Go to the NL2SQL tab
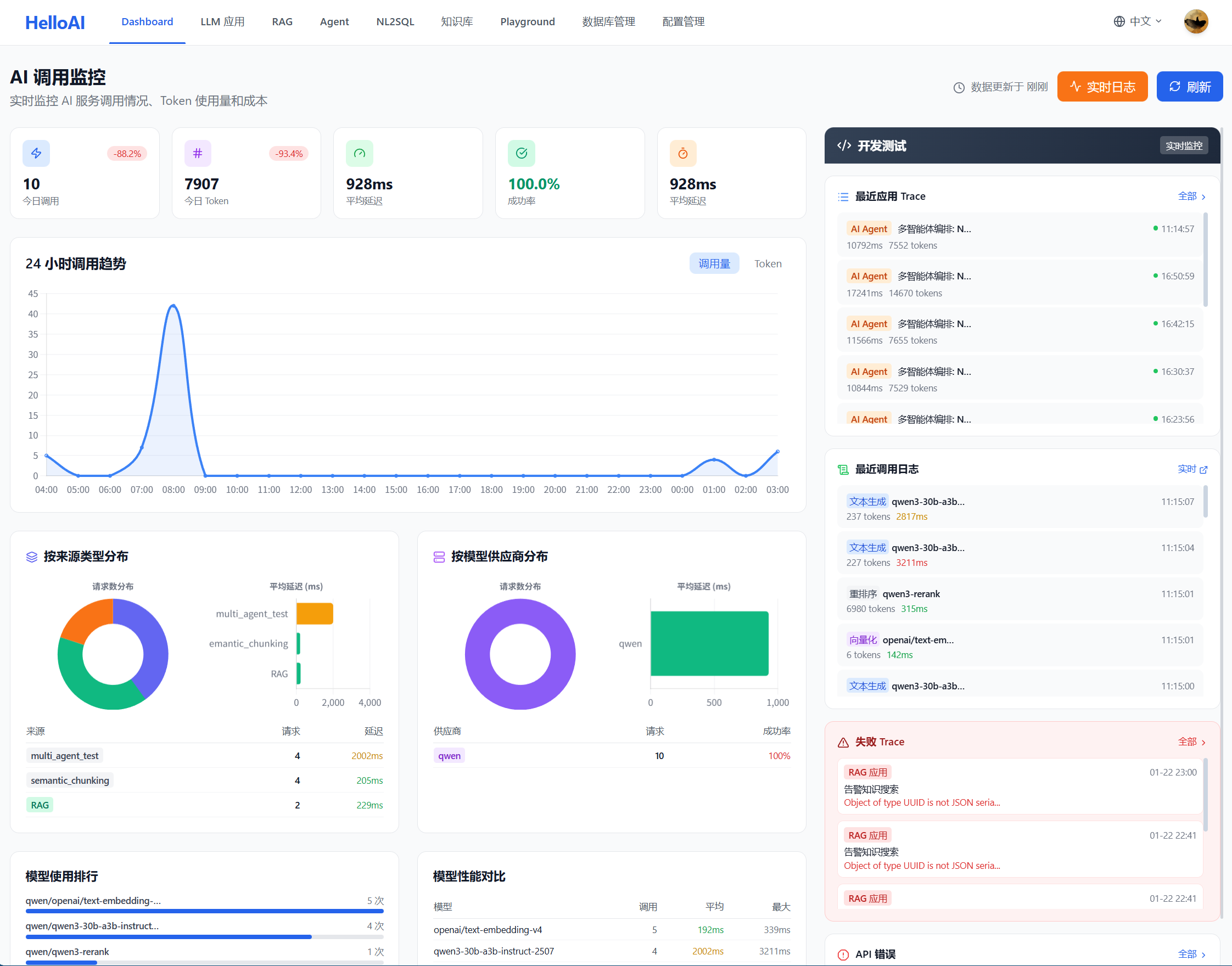Image resolution: width=1232 pixels, height=966 pixels. pos(395,21)
